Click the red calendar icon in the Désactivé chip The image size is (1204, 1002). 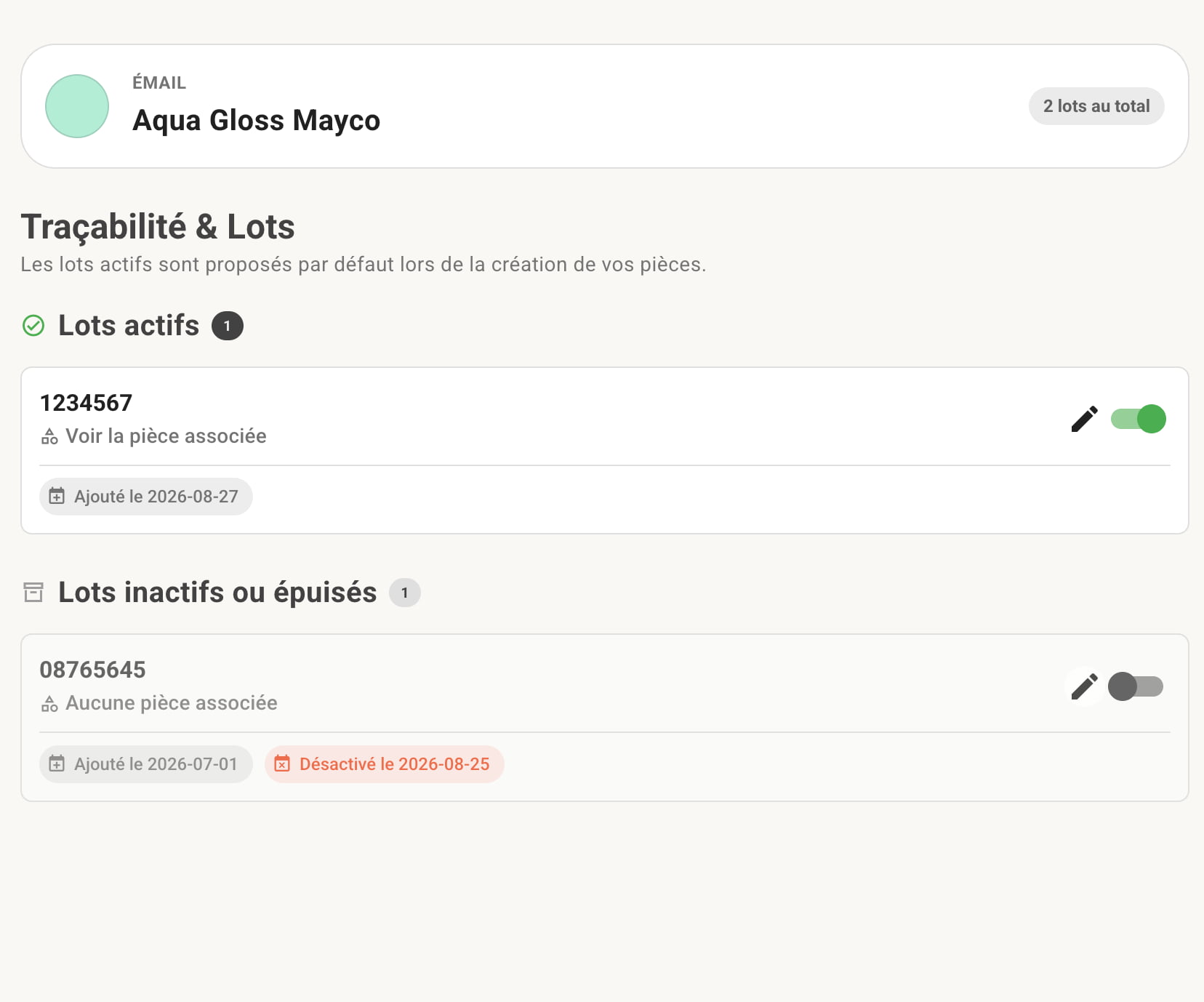(282, 764)
